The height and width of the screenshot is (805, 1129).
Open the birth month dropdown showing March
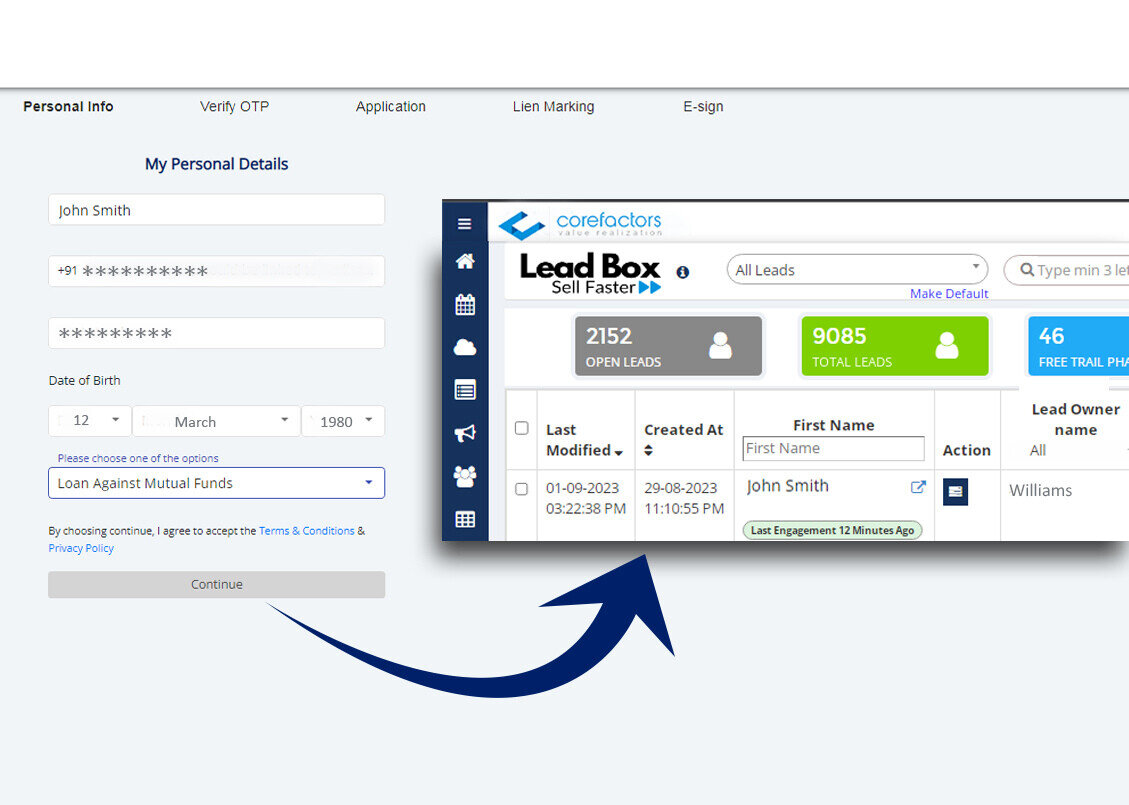click(216, 421)
